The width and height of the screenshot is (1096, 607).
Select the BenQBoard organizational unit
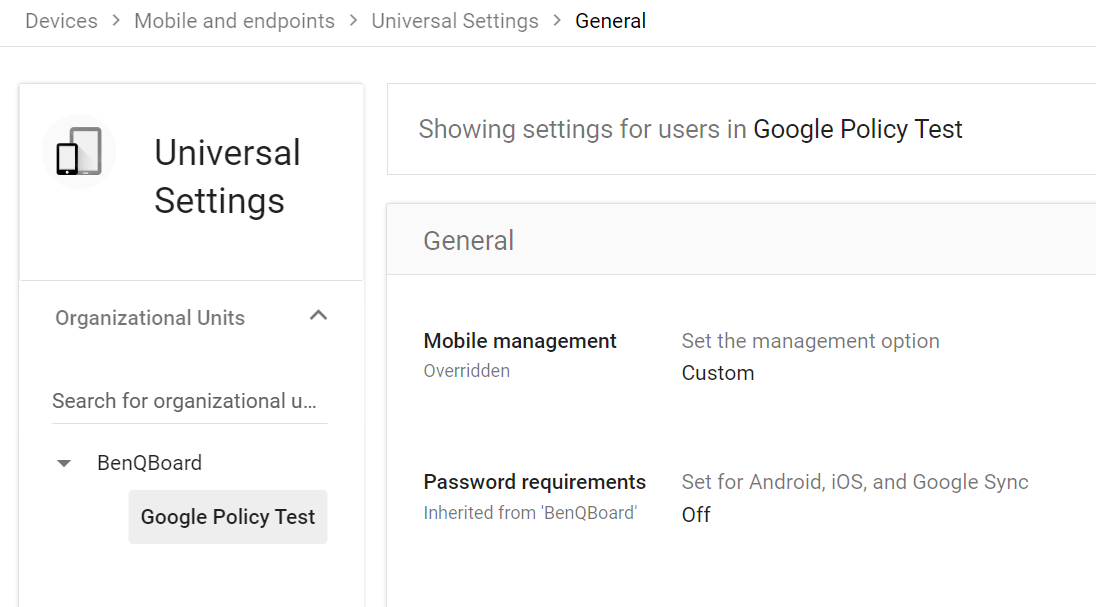click(149, 463)
